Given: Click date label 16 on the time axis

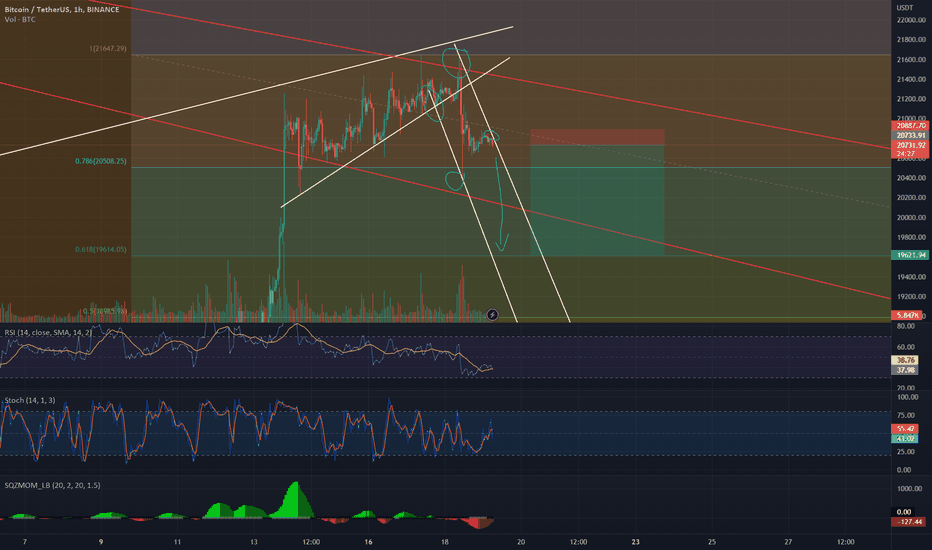Looking at the screenshot, I should (369, 542).
